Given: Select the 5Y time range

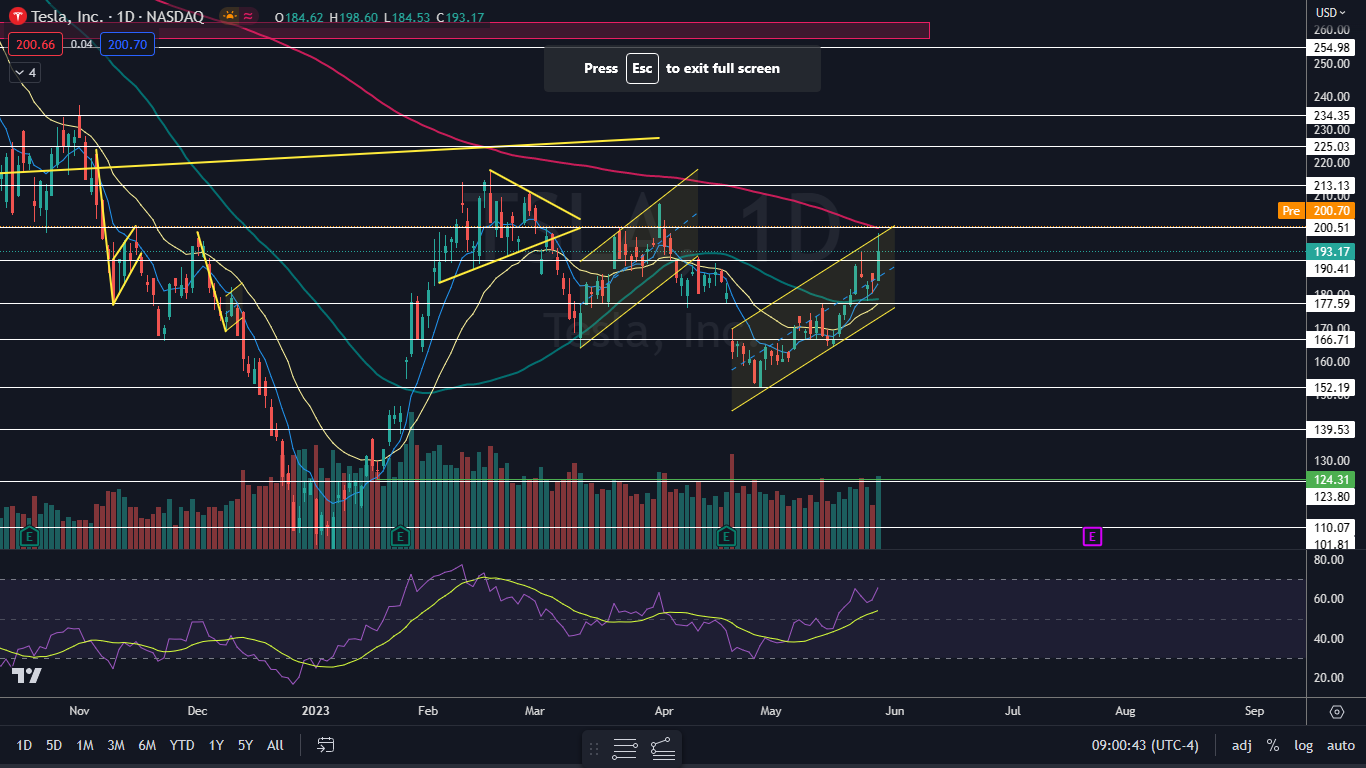Looking at the screenshot, I should pos(245,745).
